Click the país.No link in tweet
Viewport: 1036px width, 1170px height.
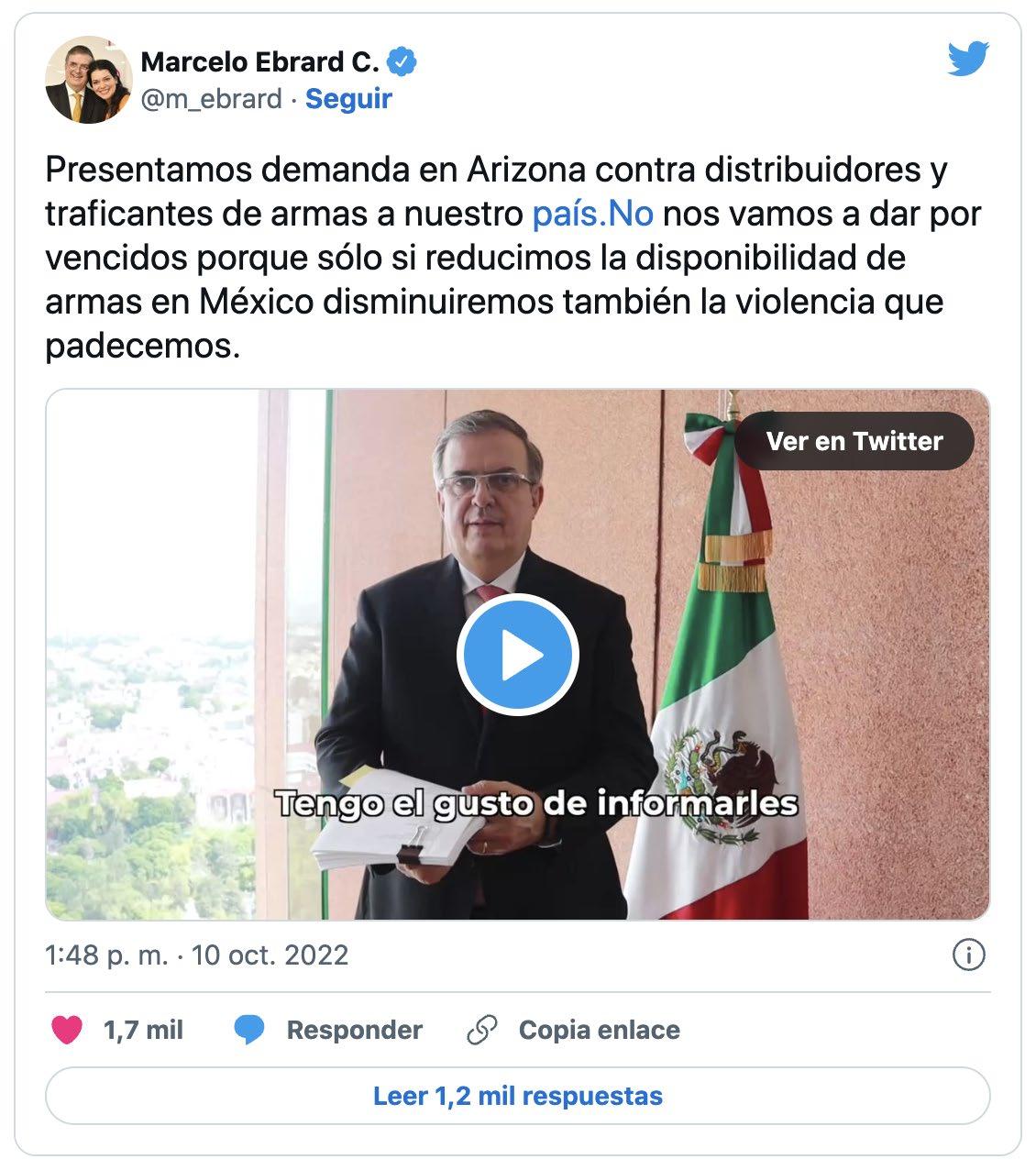coord(592,214)
